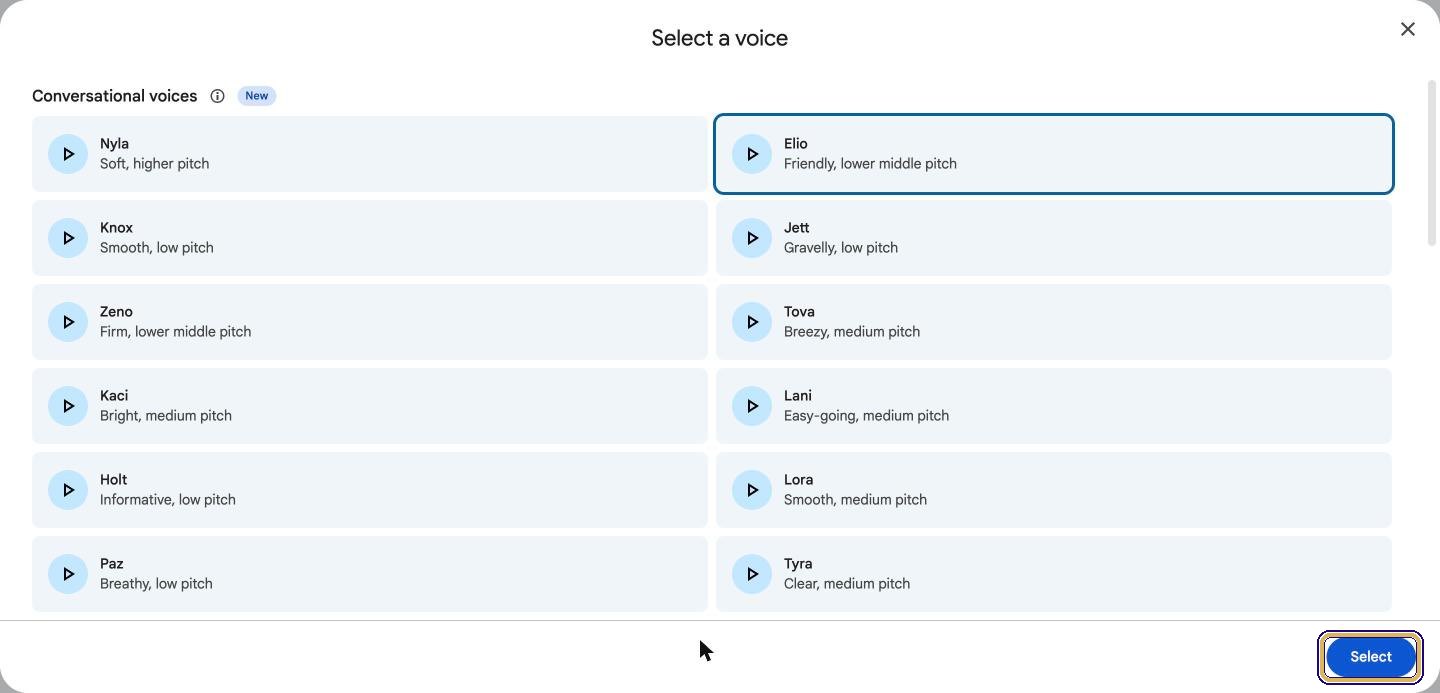Choose the Nyla soft higher pitch description

(x=154, y=164)
